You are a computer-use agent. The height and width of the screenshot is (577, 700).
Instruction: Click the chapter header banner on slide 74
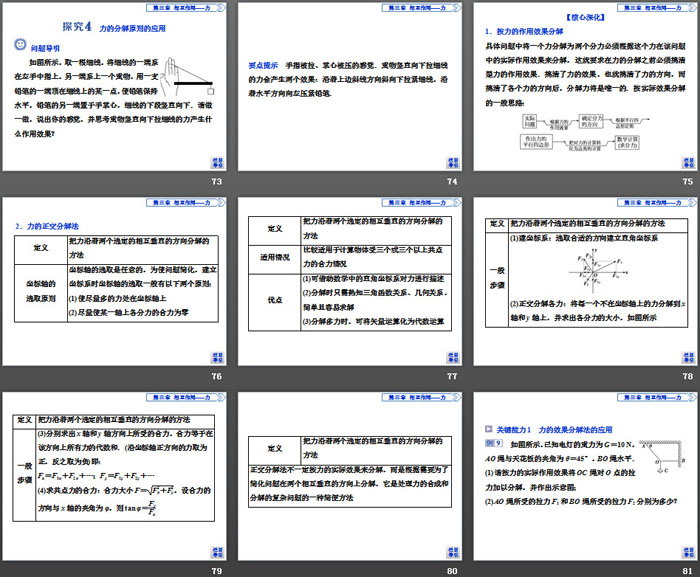[421, 8]
